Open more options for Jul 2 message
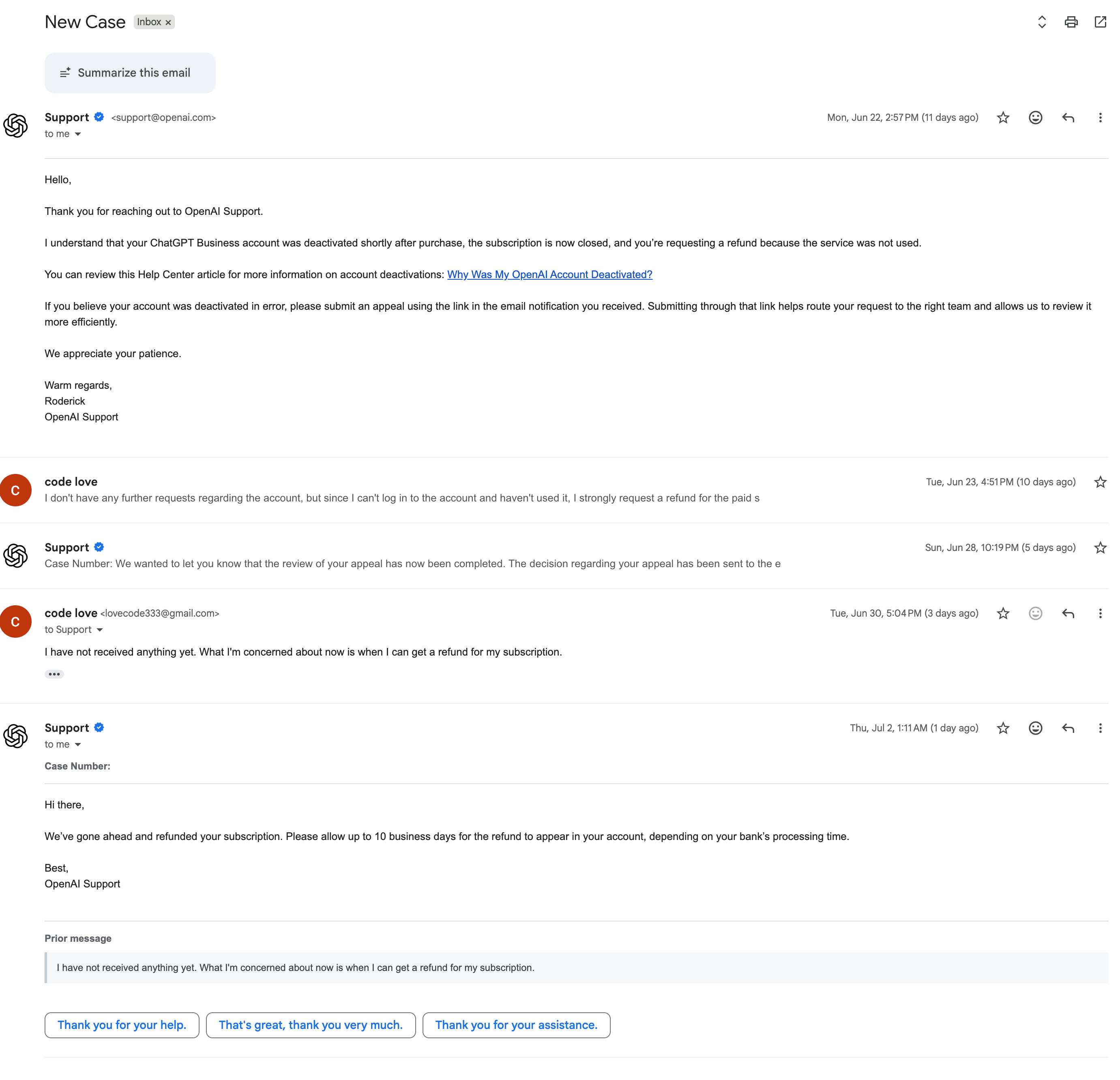This screenshot has height=1080, width=1120. (x=1100, y=728)
